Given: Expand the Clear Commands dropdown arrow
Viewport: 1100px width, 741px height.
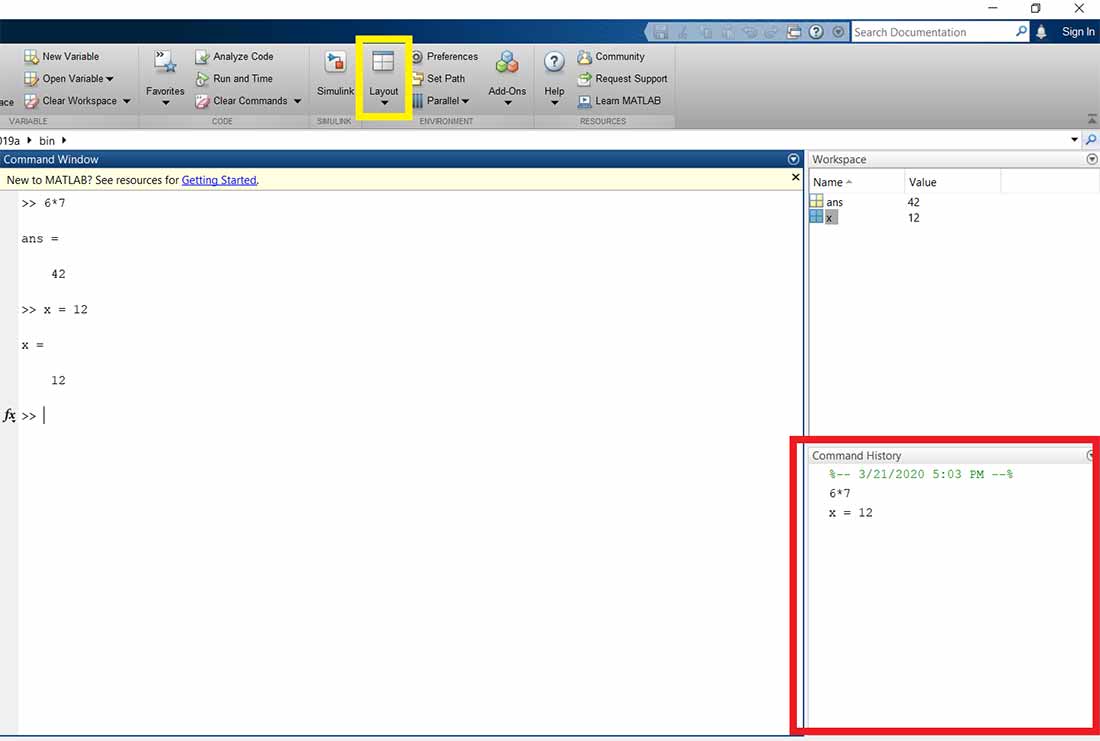Looking at the screenshot, I should [x=297, y=101].
